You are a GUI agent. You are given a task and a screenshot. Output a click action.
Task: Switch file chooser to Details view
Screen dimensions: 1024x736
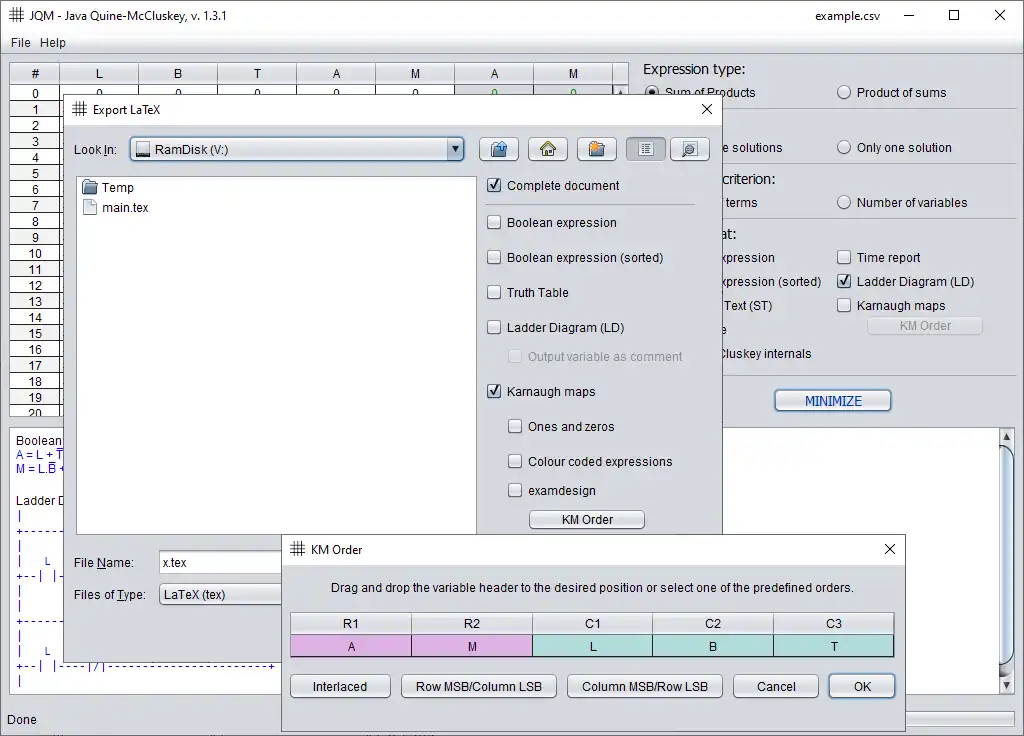pos(690,150)
